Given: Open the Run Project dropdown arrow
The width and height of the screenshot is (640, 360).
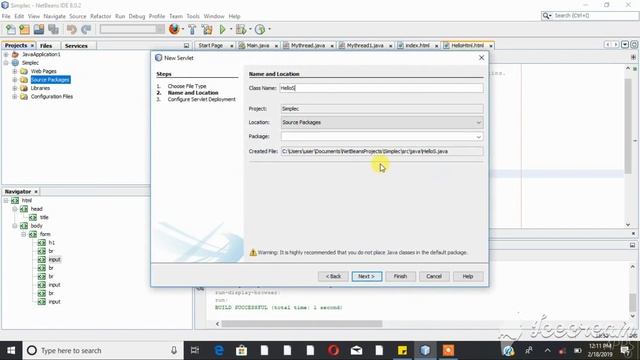Looking at the screenshot, I should 231,29.
